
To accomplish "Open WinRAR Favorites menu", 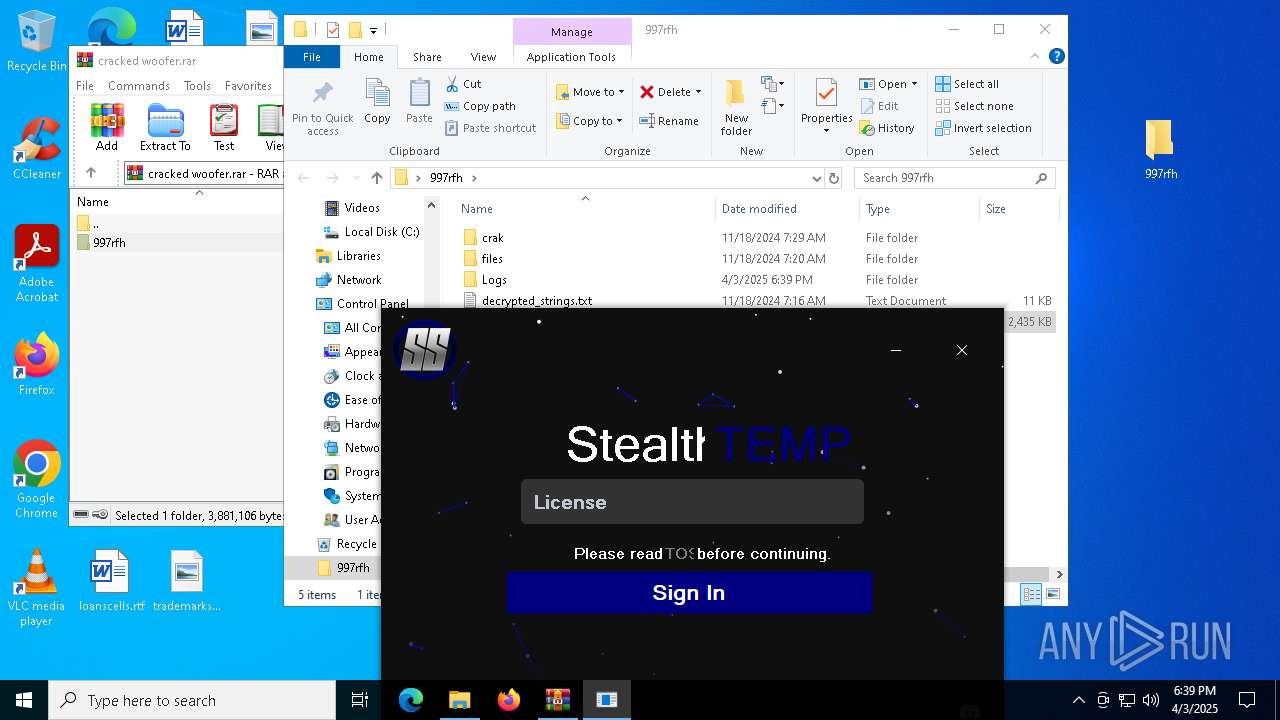I will tap(248, 86).
